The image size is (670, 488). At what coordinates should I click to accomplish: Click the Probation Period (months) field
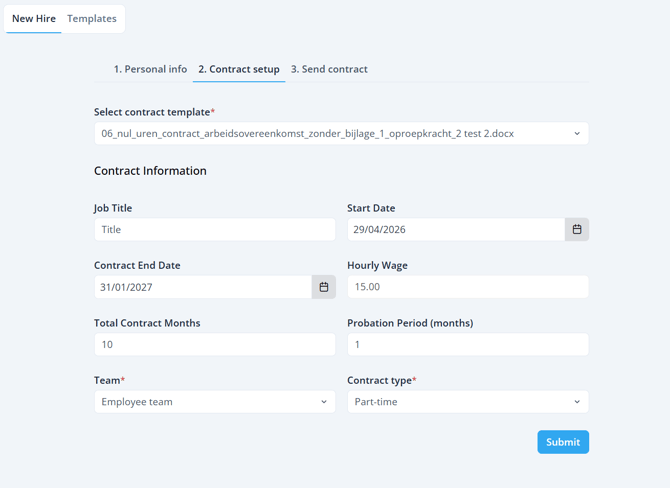(x=468, y=344)
